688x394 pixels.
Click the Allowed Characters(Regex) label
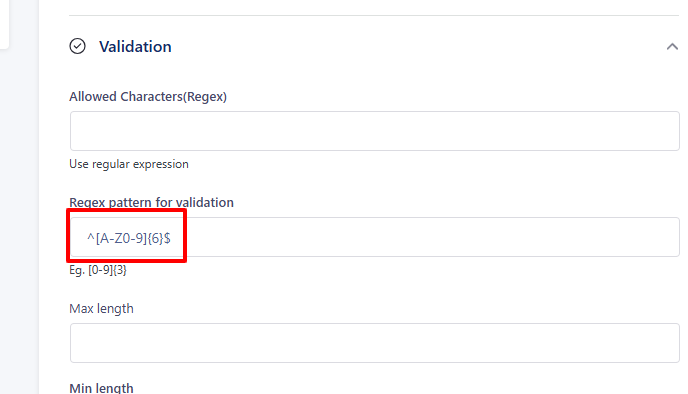click(148, 97)
